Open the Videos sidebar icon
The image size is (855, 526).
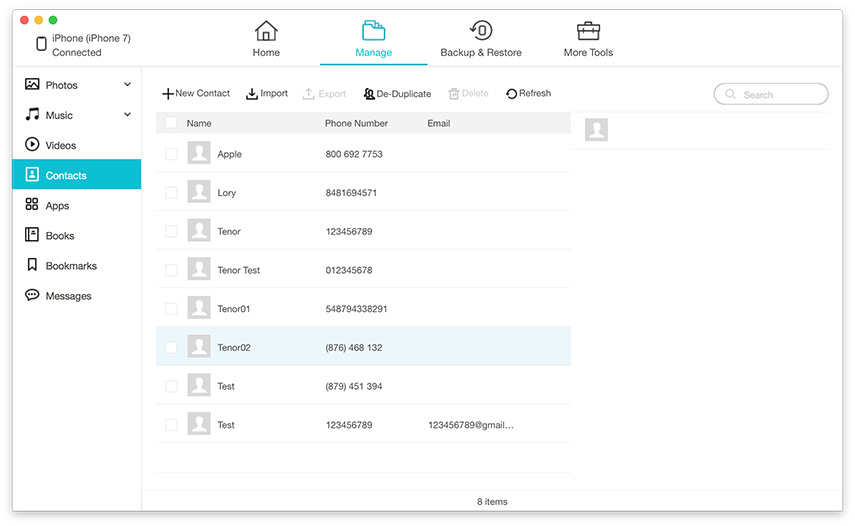(32, 145)
